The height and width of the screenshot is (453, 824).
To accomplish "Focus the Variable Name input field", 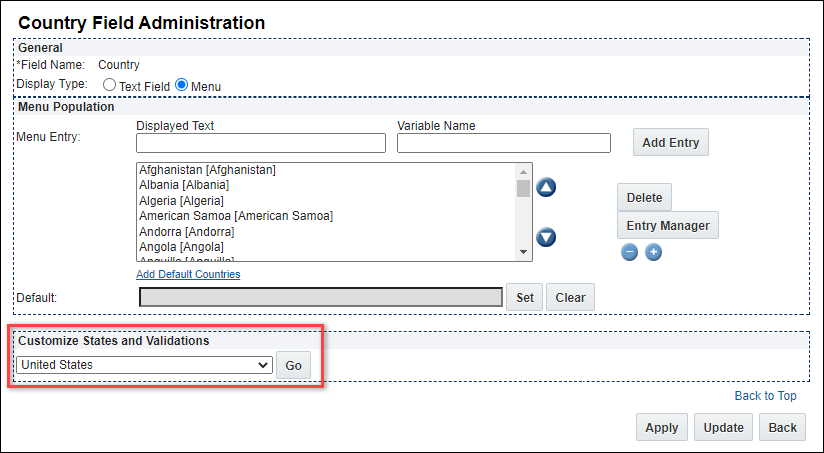I will pos(503,143).
